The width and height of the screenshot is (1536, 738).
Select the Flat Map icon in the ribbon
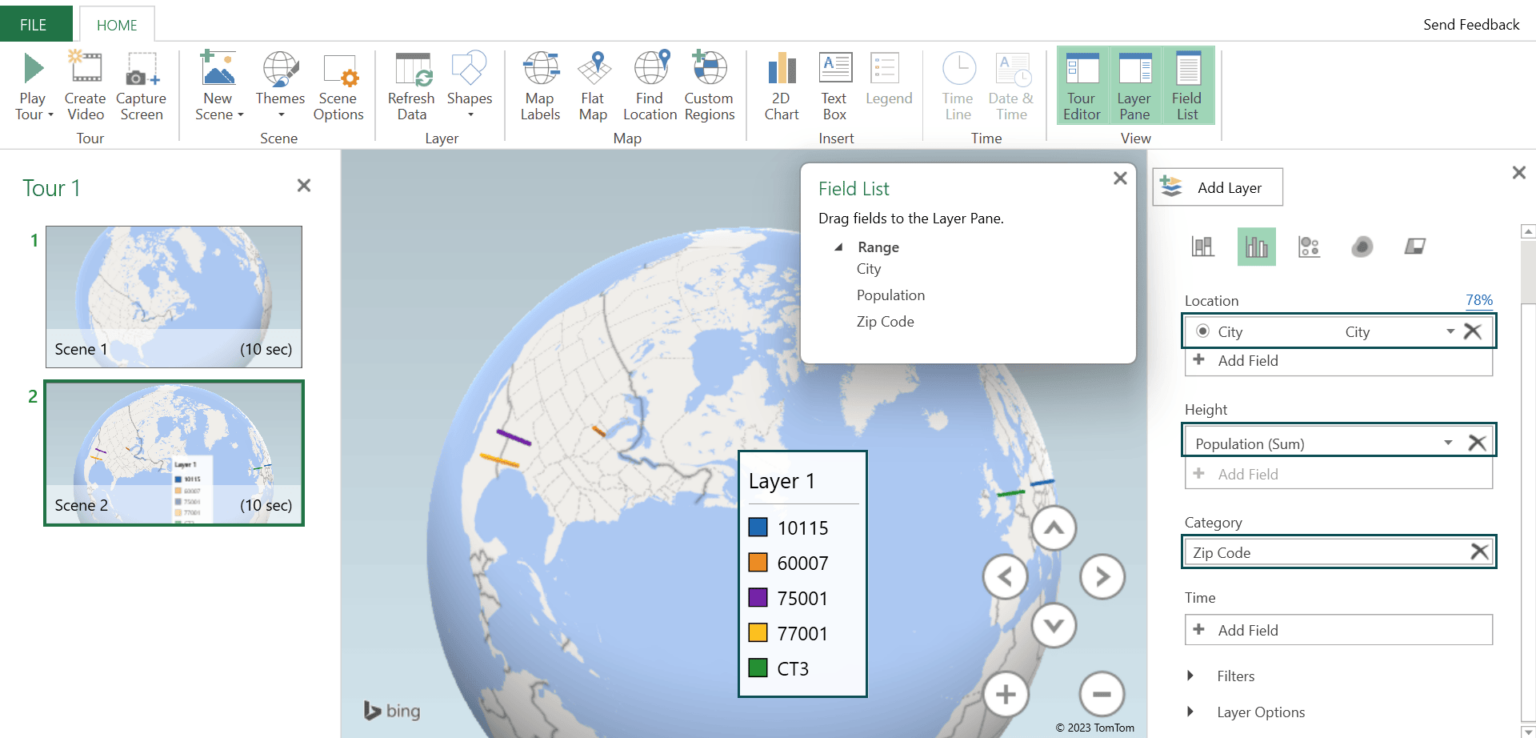coord(593,85)
